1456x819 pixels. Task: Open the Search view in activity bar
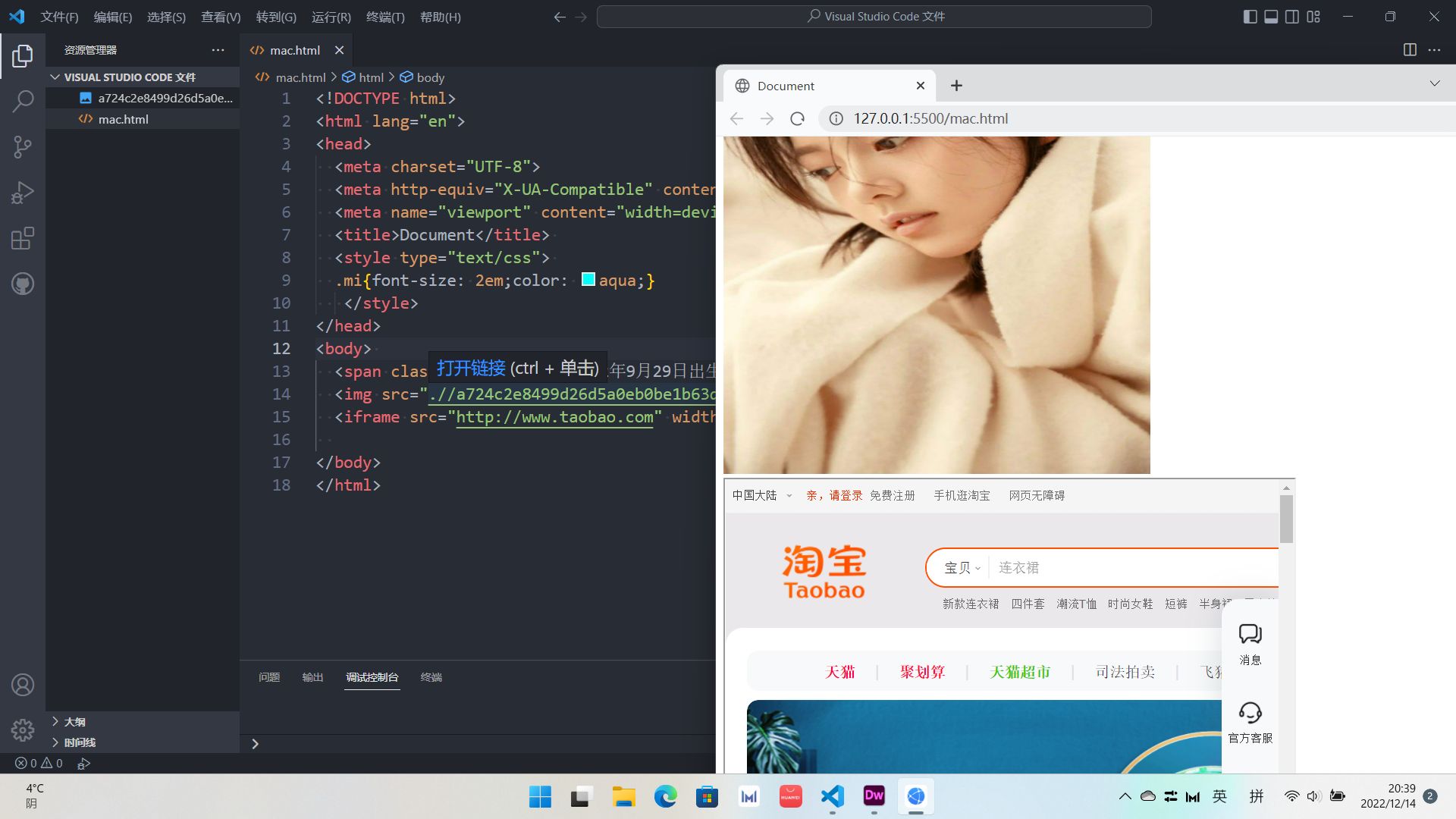23,101
